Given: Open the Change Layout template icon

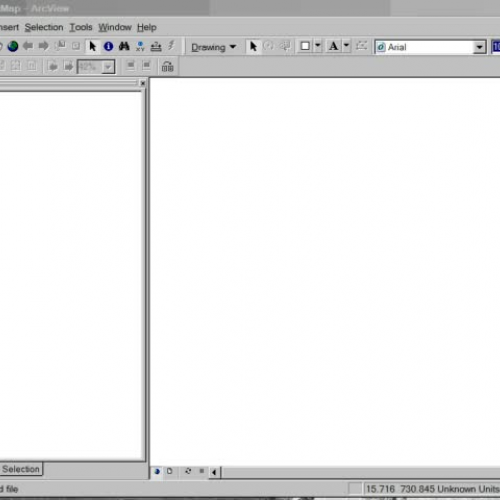Looking at the screenshot, I should 167,67.
